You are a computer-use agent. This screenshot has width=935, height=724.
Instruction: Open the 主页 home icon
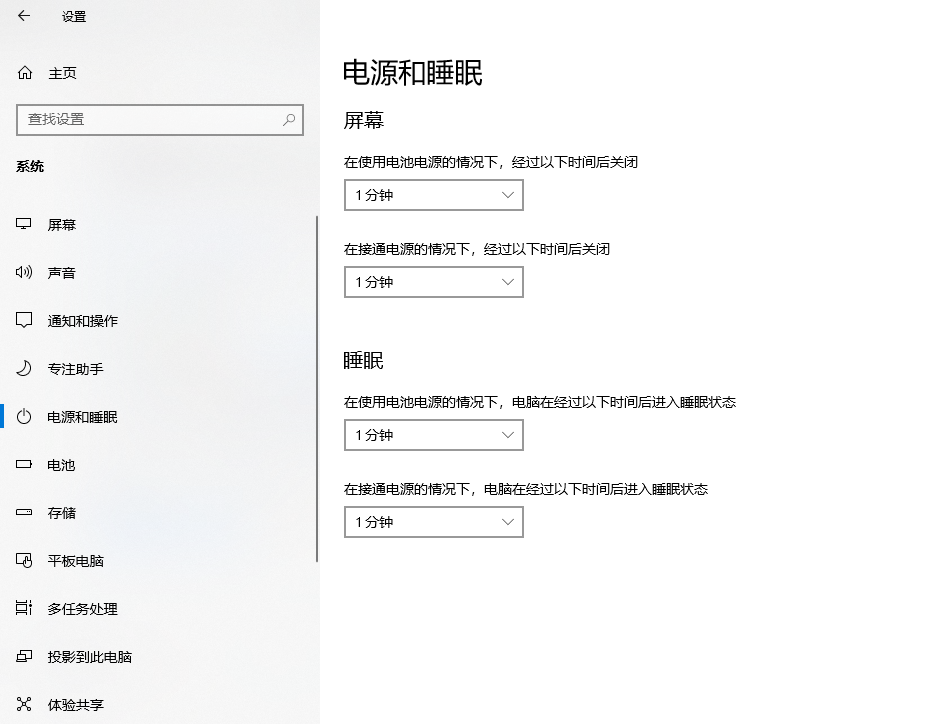(23, 72)
